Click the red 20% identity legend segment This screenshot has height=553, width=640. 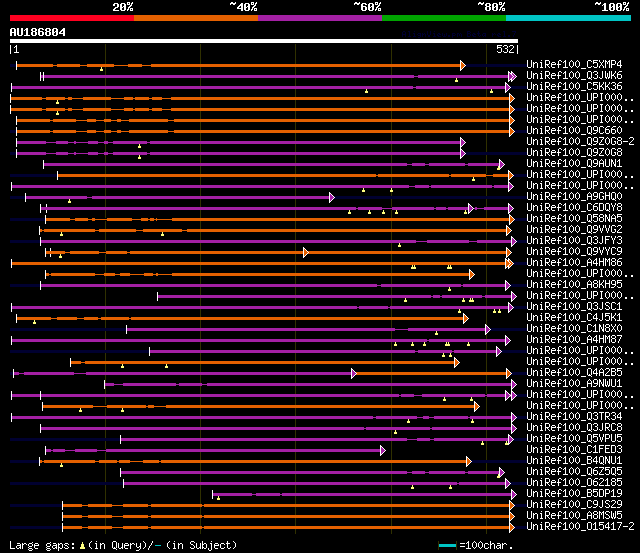(72, 18)
